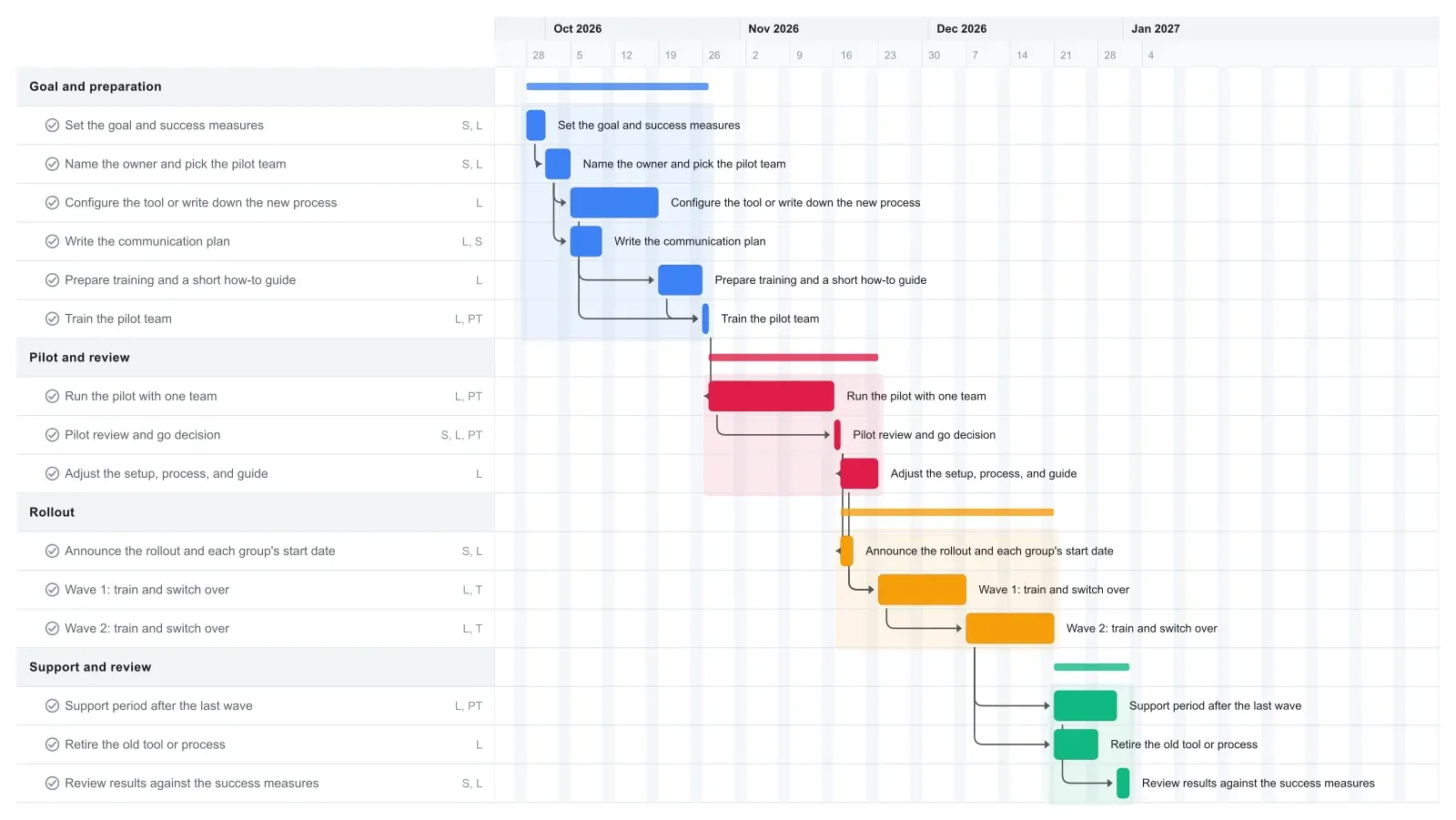This screenshot has height=820, width=1456.
Task: Click check icon beside 'Announce the rollout' row
Action: tap(53, 552)
